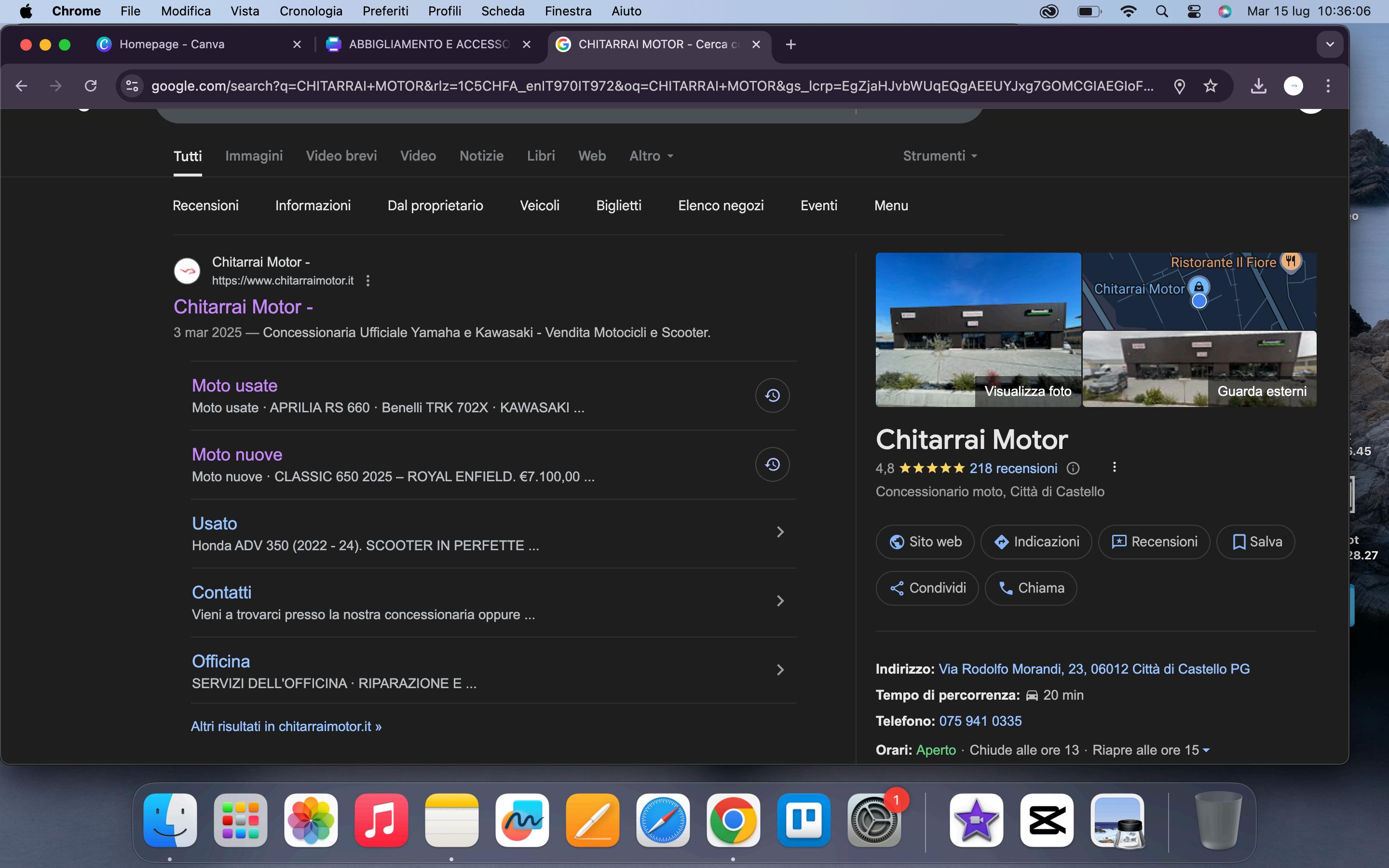Open three-dot menu beside chitarraimotor.it URL
The height and width of the screenshot is (868, 1389).
(x=368, y=281)
